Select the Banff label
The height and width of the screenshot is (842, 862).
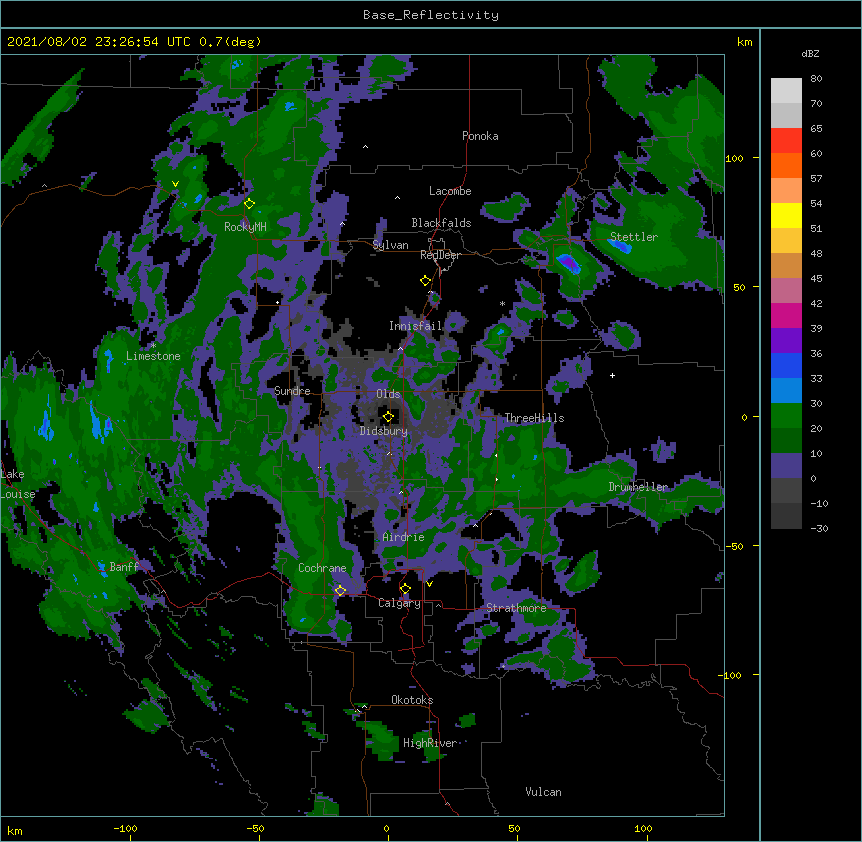click(124, 567)
